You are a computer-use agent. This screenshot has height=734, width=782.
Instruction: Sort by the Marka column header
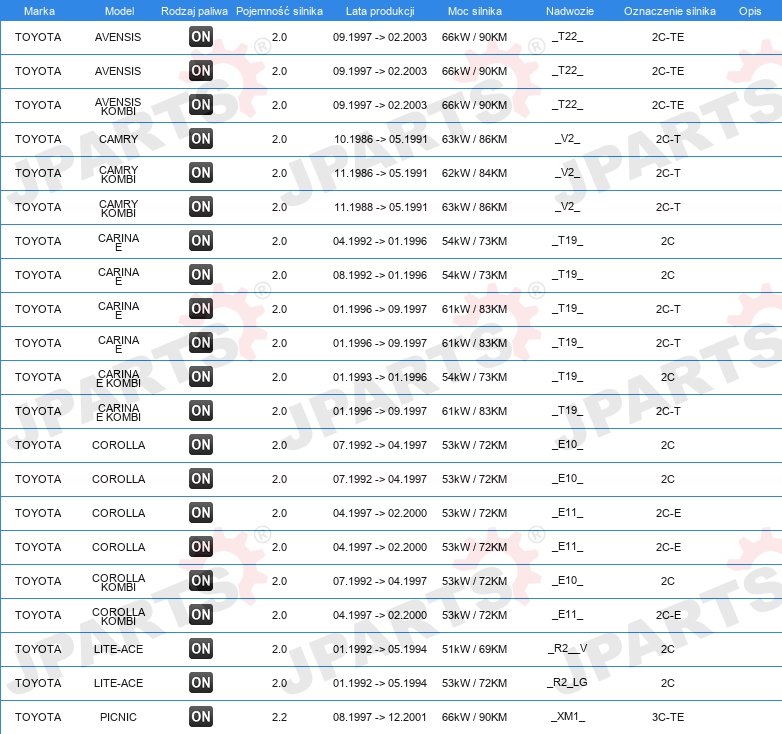(x=39, y=11)
